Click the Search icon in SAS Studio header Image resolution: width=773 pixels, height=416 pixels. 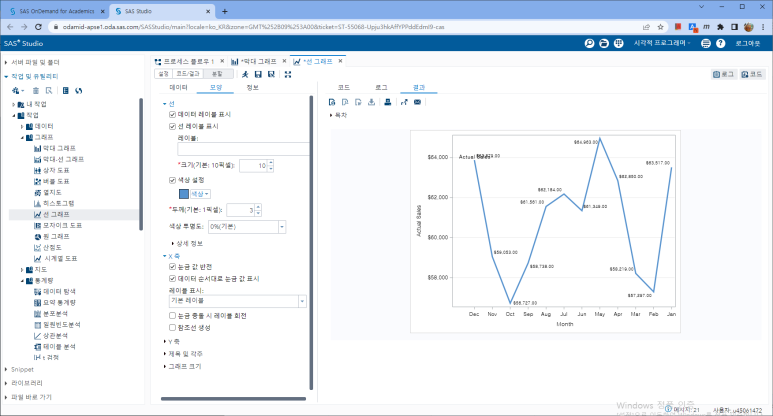pos(589,43)
